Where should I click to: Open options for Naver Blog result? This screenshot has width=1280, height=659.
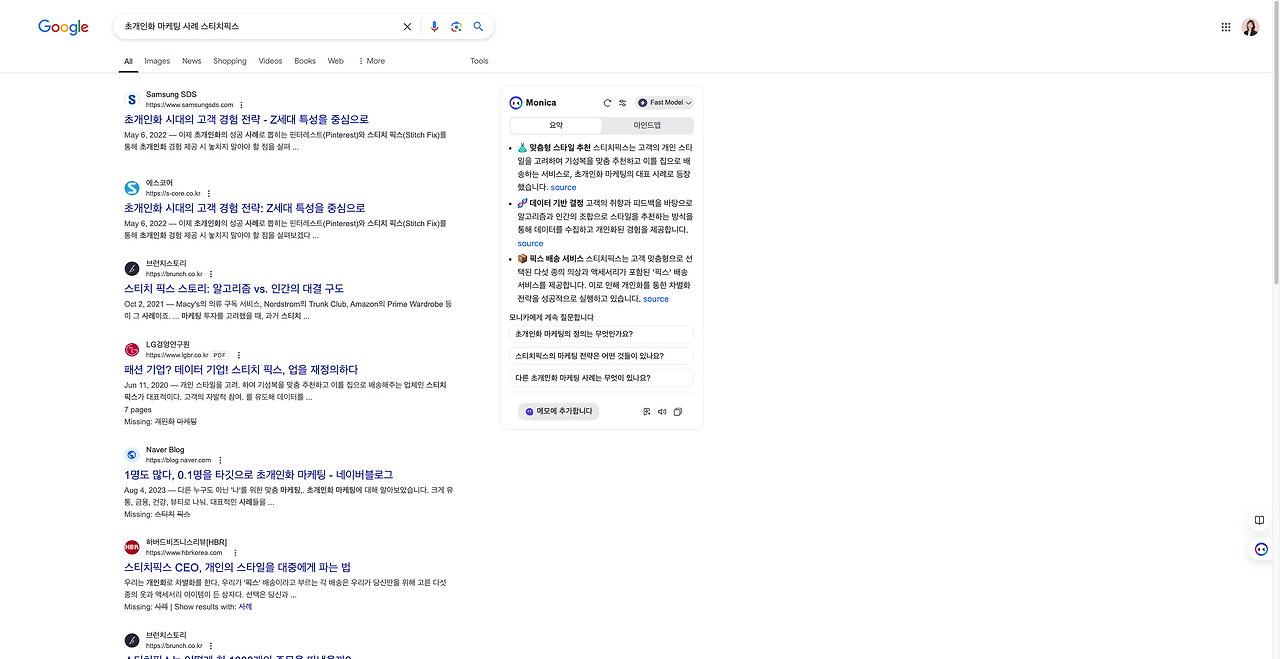point(220,460)
